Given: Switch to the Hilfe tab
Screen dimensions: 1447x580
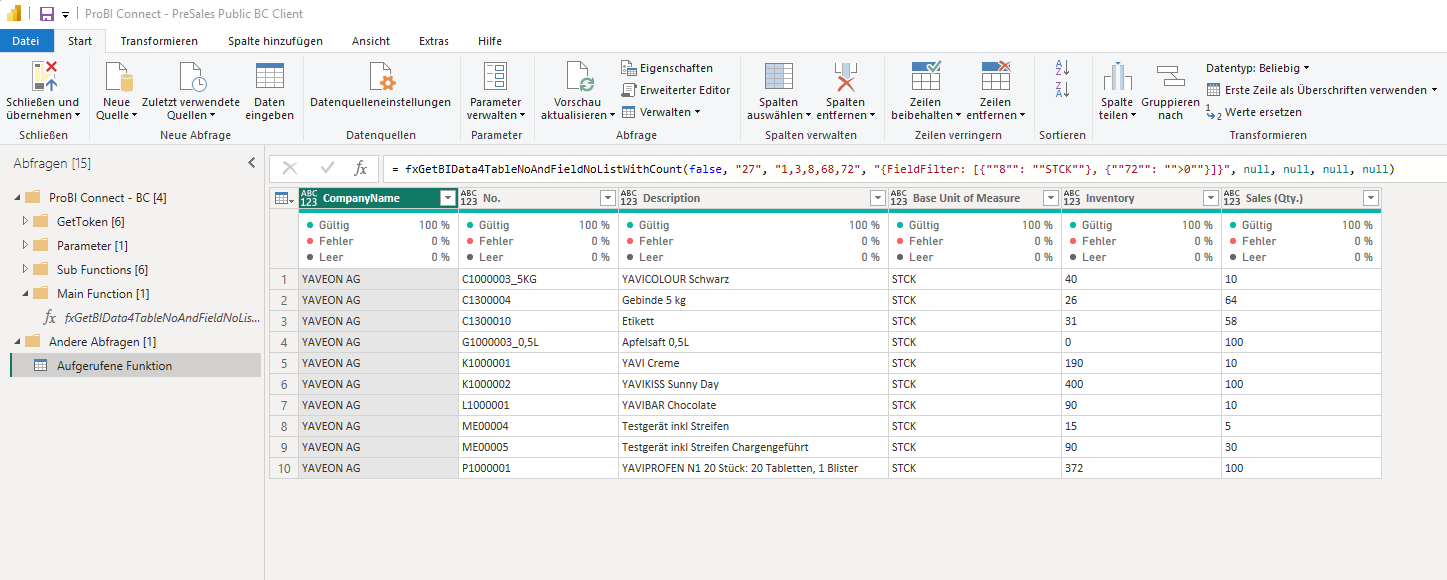Looking at the screenshot, I should (490, 41).
